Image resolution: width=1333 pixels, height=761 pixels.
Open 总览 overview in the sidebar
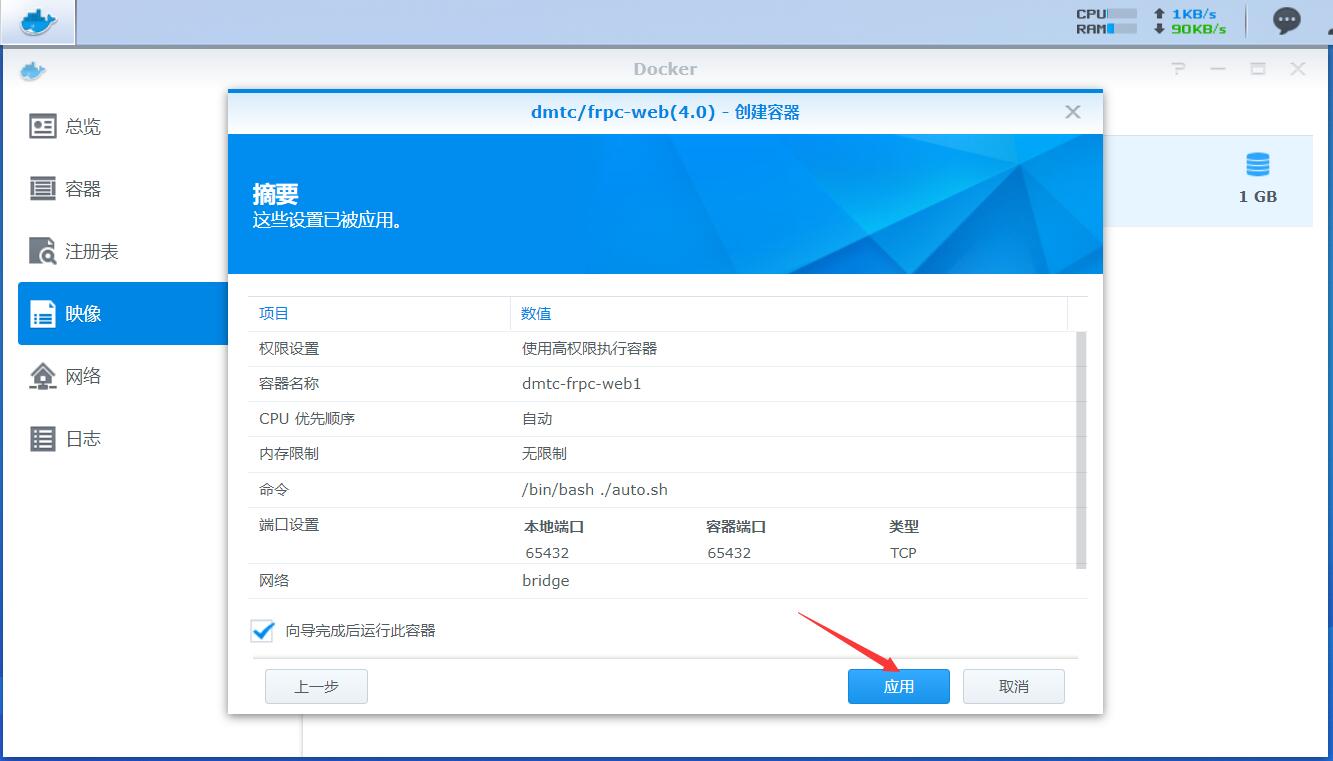pyautogui.click(x=124, y=126)
